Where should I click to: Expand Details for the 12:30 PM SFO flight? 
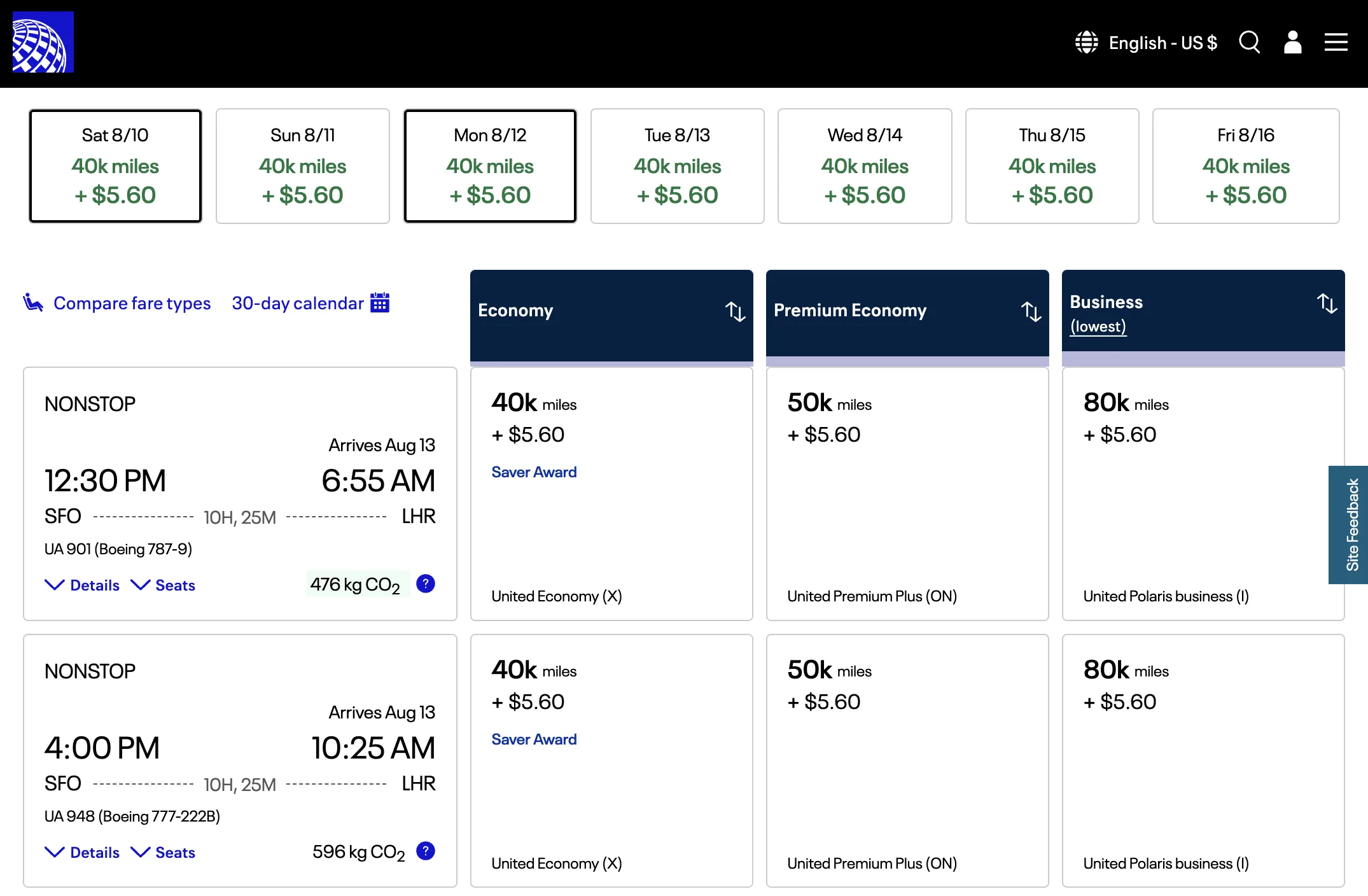(x=84, y=584)
